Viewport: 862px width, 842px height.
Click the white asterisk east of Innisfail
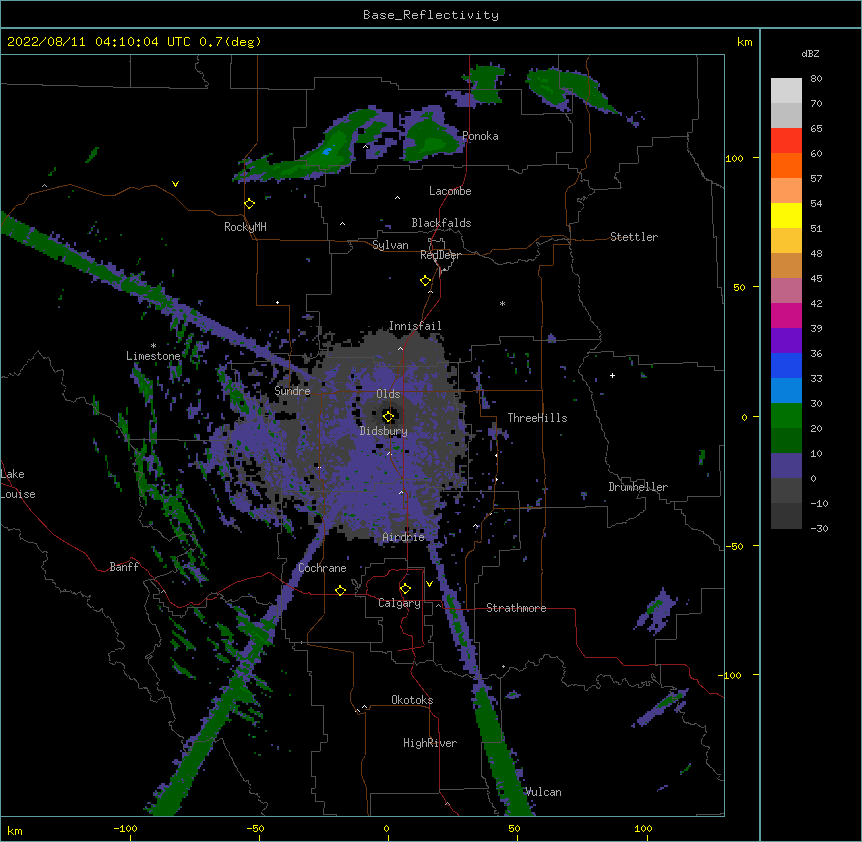point(502,304)
